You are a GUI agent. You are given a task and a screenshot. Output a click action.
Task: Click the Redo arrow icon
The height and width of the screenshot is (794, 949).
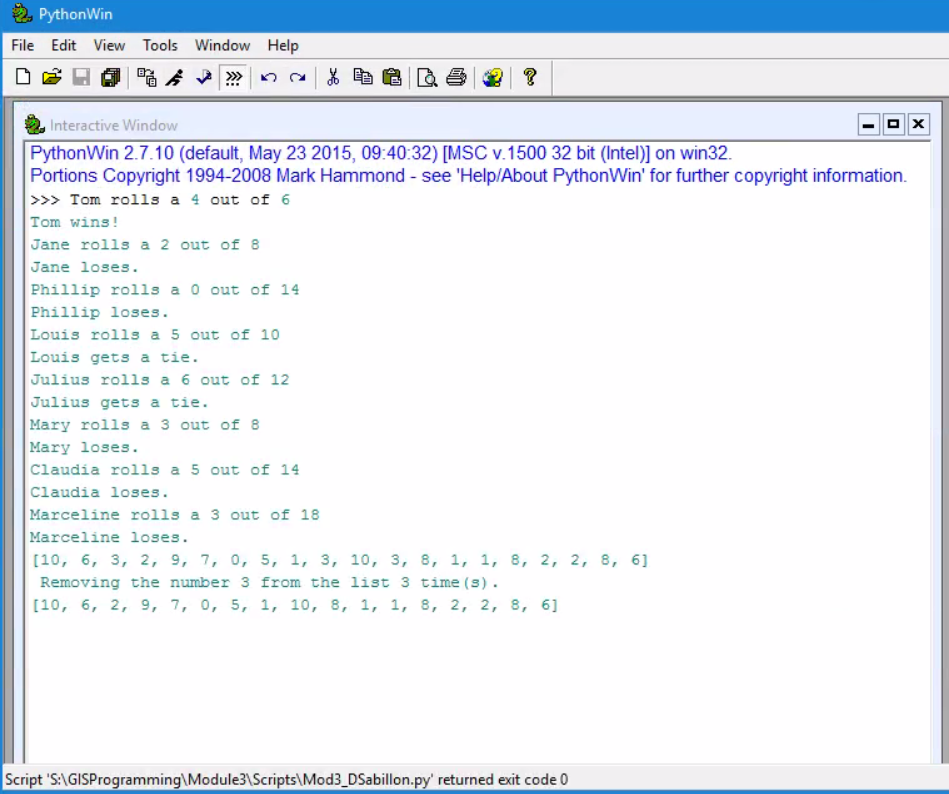[298, 77]
